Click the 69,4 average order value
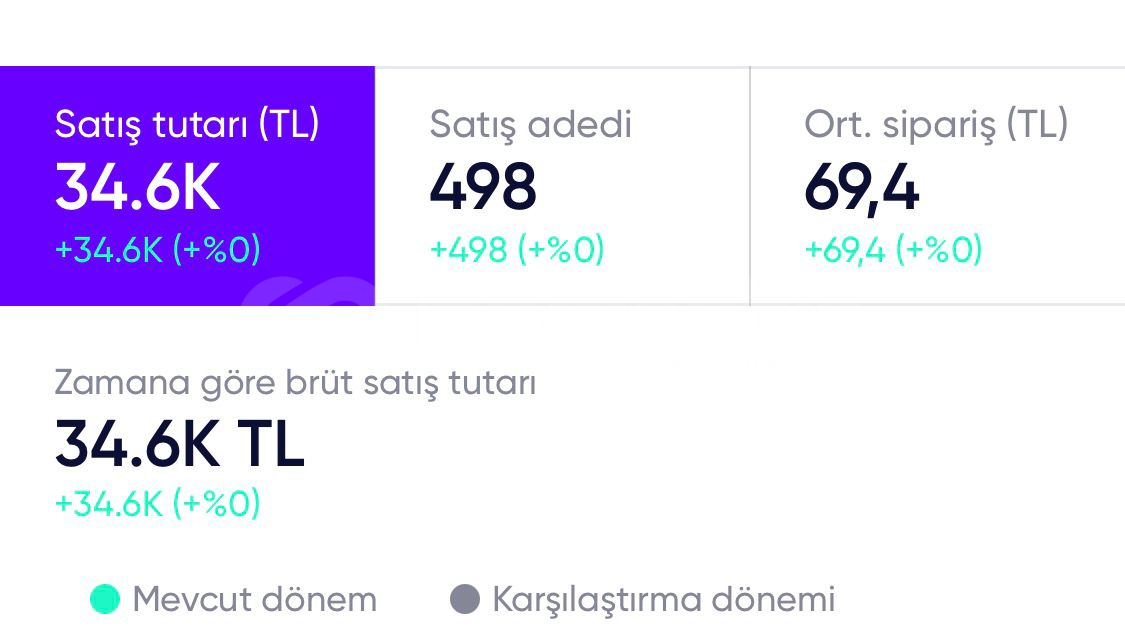This screenshot has width=1125, height=644. click(861, 188)
